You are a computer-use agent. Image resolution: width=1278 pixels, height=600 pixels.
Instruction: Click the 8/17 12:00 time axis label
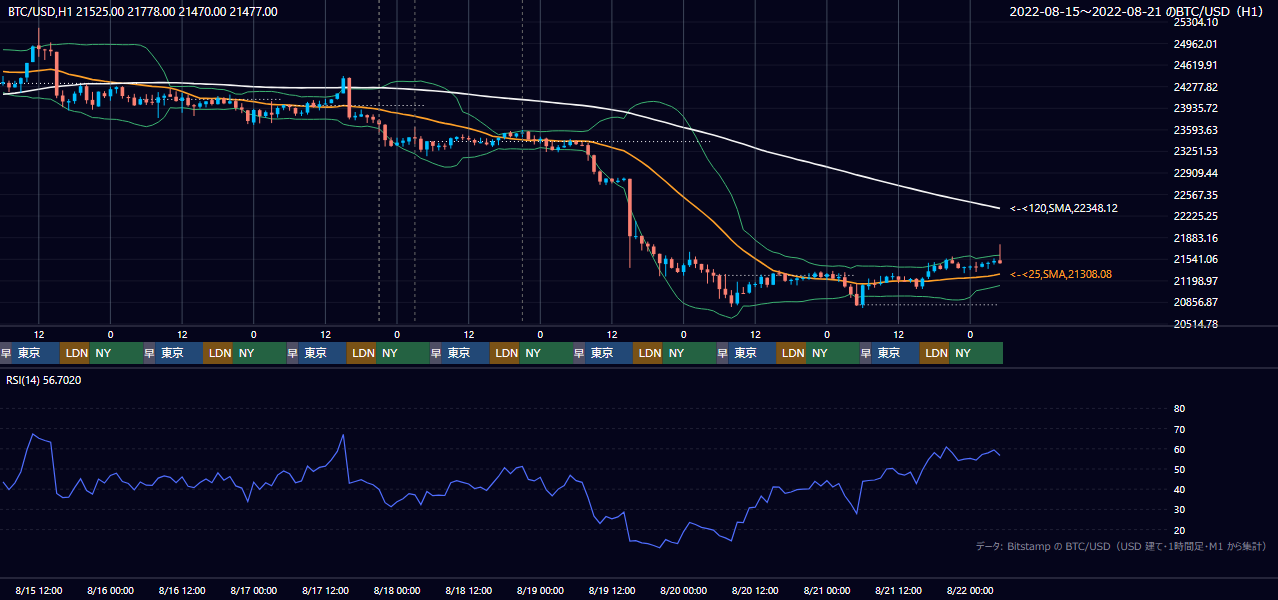(325, 590)
